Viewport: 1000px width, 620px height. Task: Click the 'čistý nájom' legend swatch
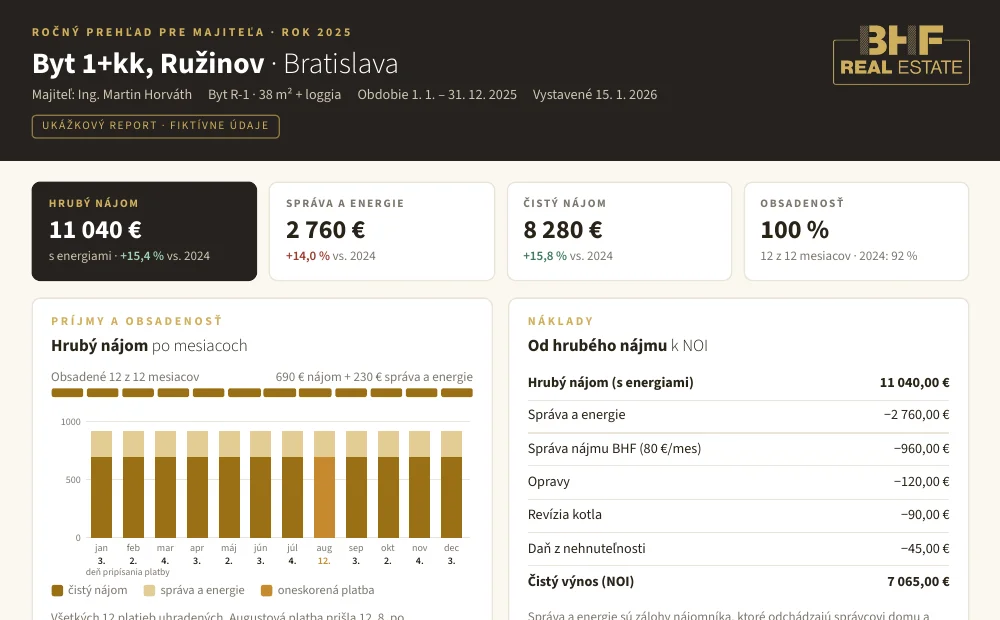pos(57,591)
